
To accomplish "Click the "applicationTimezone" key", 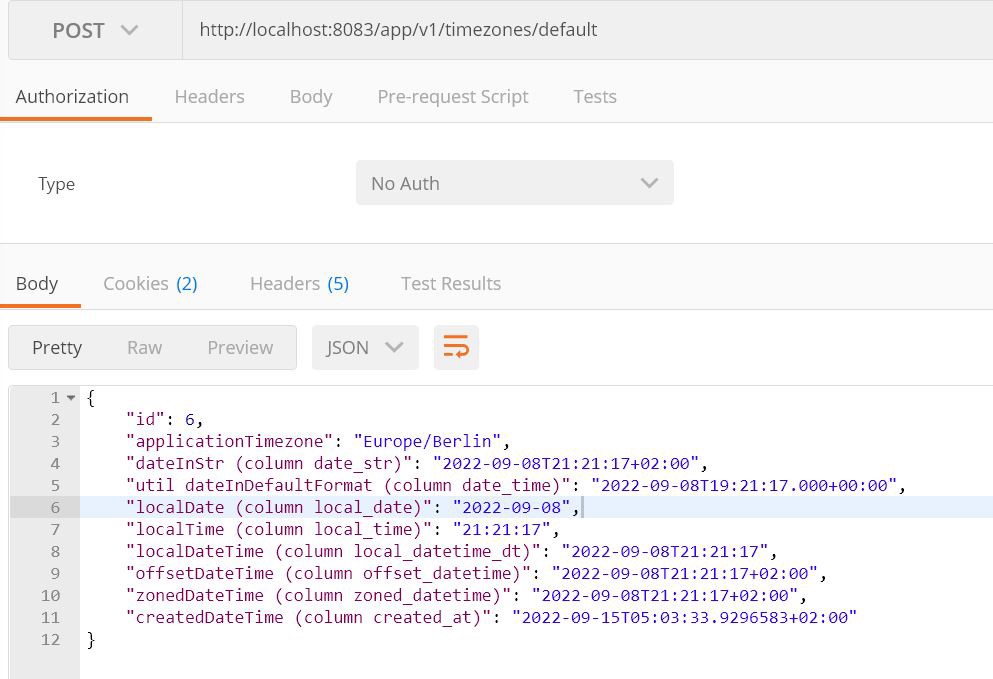I will coord(229,441).
